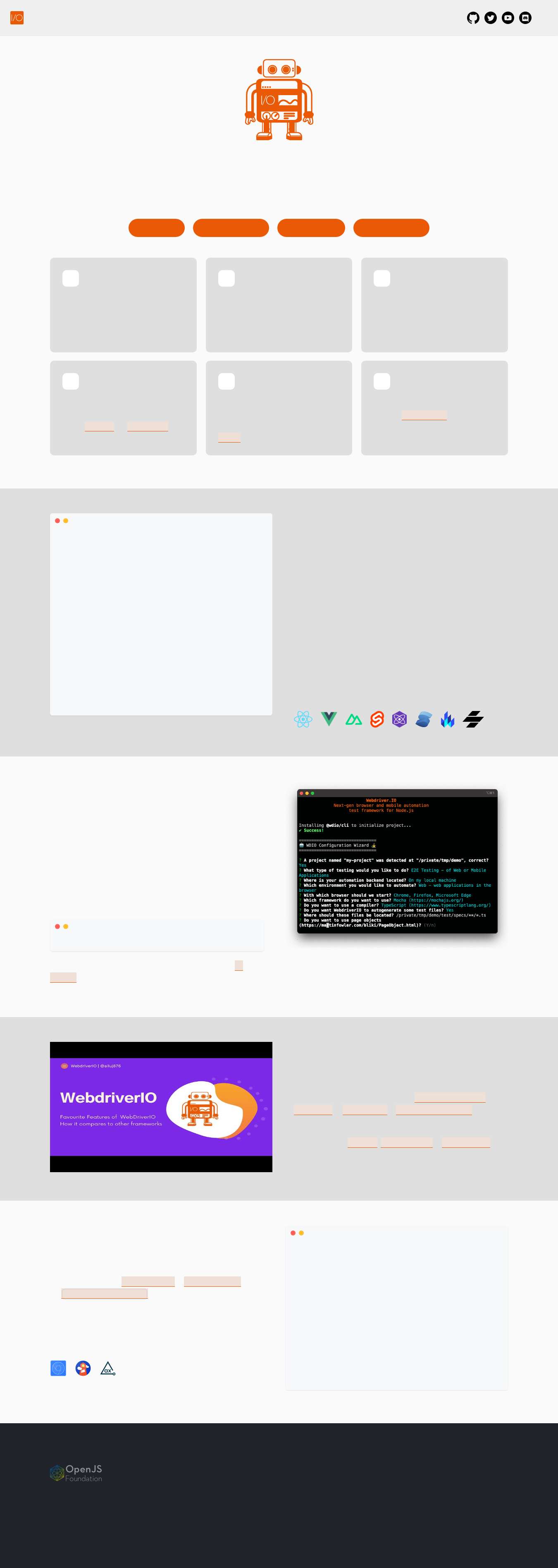The width and height of the screenshot is (558, 1568).
Task: Open the Discord icon link
Action: [525, 18]
